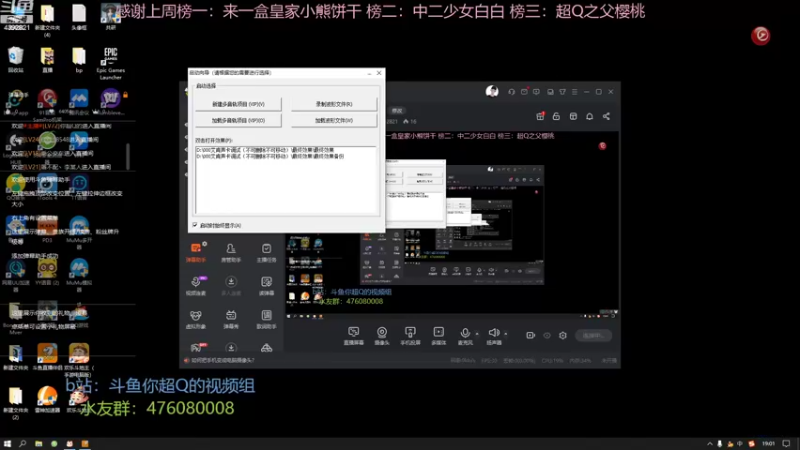Screen dimensions: 800x450
Task: Select first path entry ending 最终效果
Action: coord(265,150)
